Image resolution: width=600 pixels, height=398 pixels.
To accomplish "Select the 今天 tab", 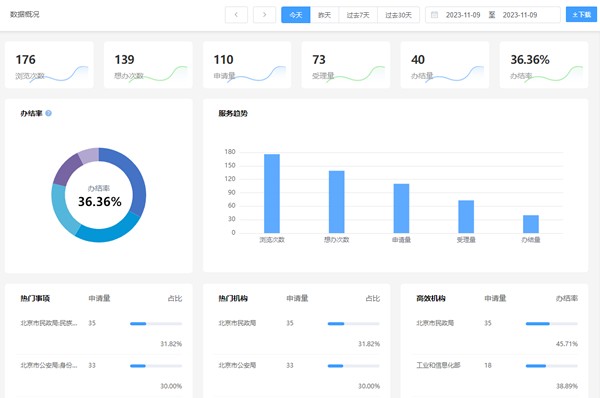I will 296,15.
